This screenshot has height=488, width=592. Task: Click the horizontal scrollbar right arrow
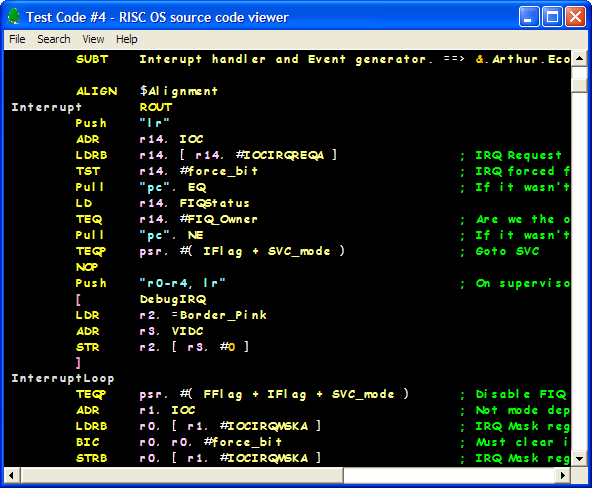tap(563, 475)
